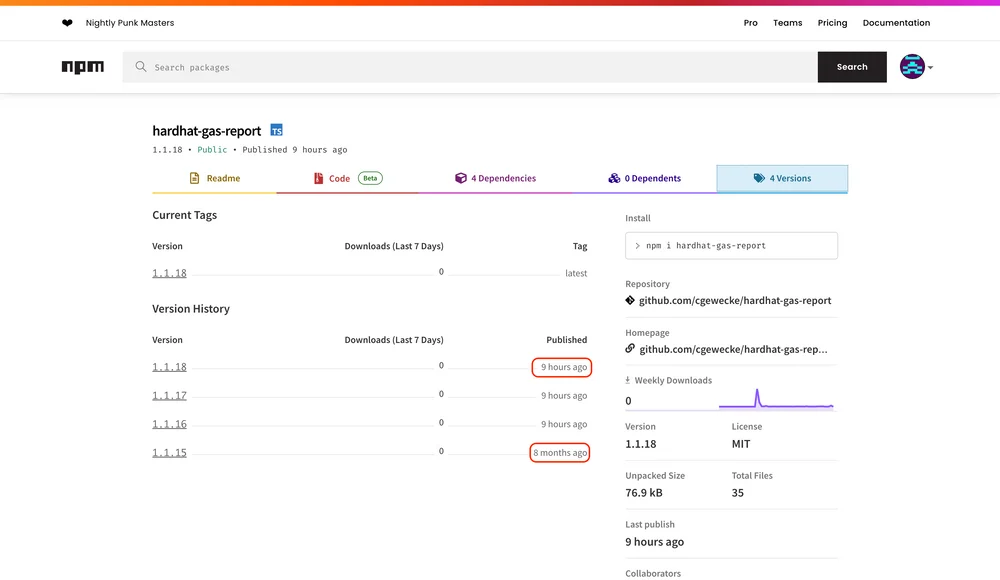
Task: Focus the Search packages field
Action: point(470,67)
